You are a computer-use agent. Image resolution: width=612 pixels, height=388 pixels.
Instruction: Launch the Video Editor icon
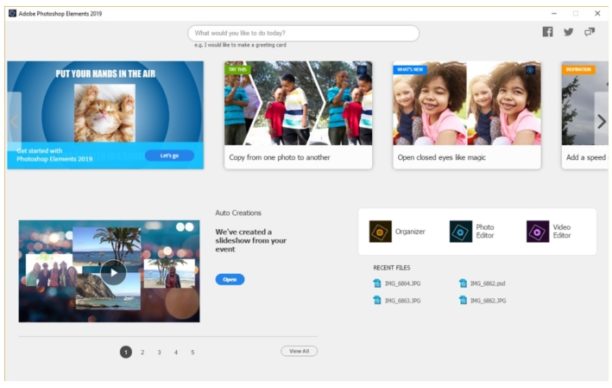point(537,231)
